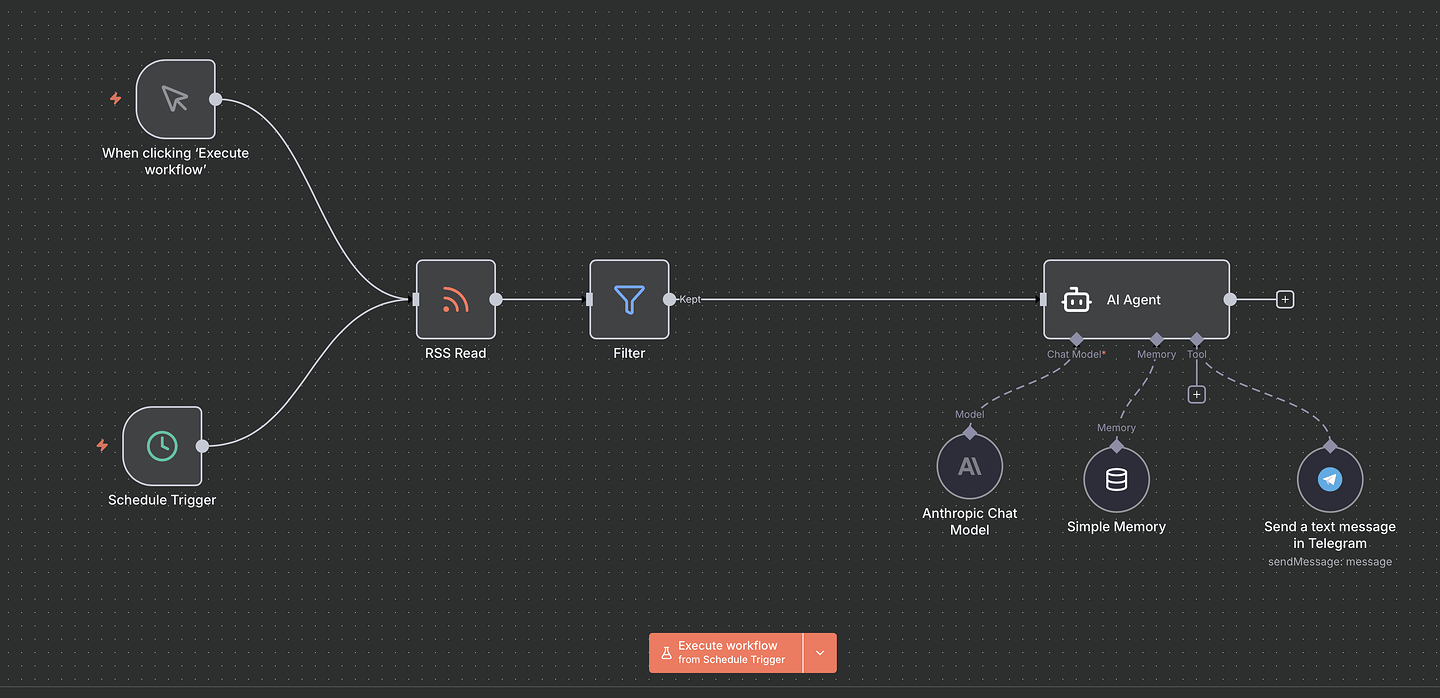Select the clock icon on Schedule Trigger
This screenshot has width=1440, height=698.
162,446
